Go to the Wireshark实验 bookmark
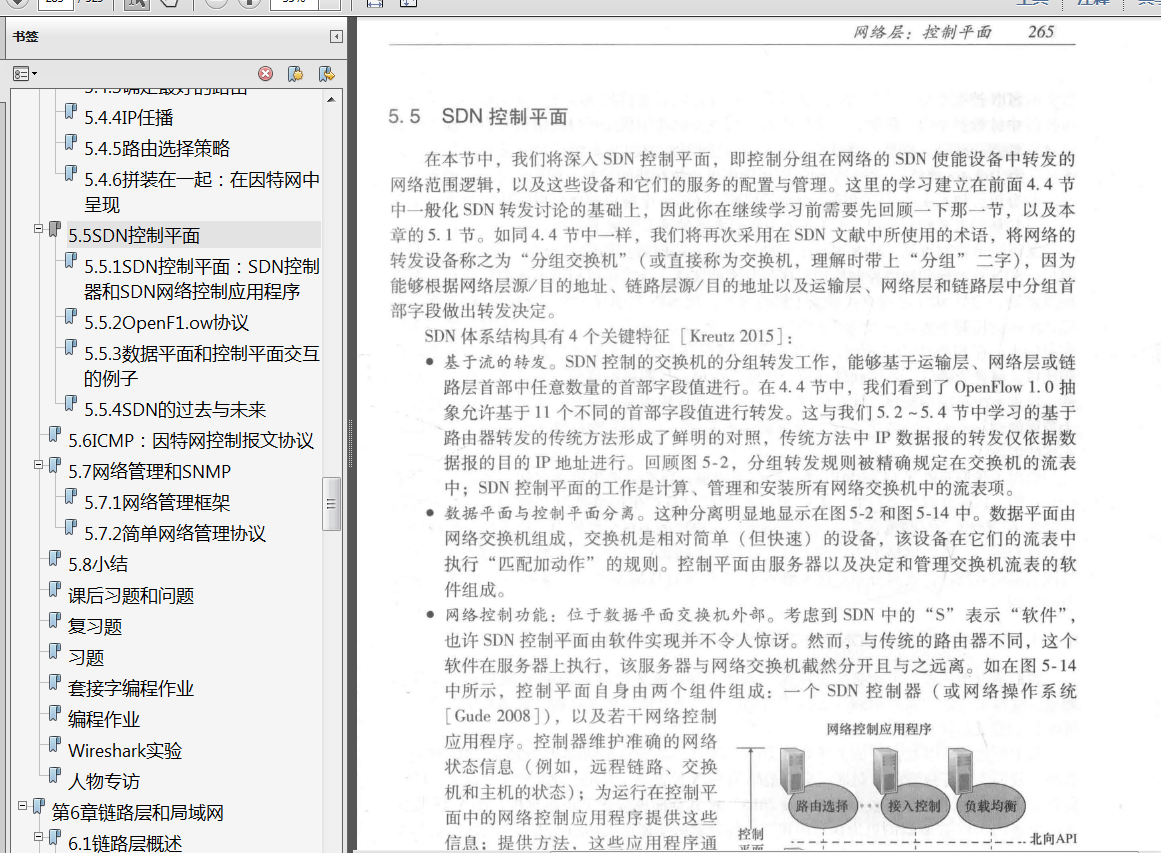1161x853 pixels. click(125, 751)
